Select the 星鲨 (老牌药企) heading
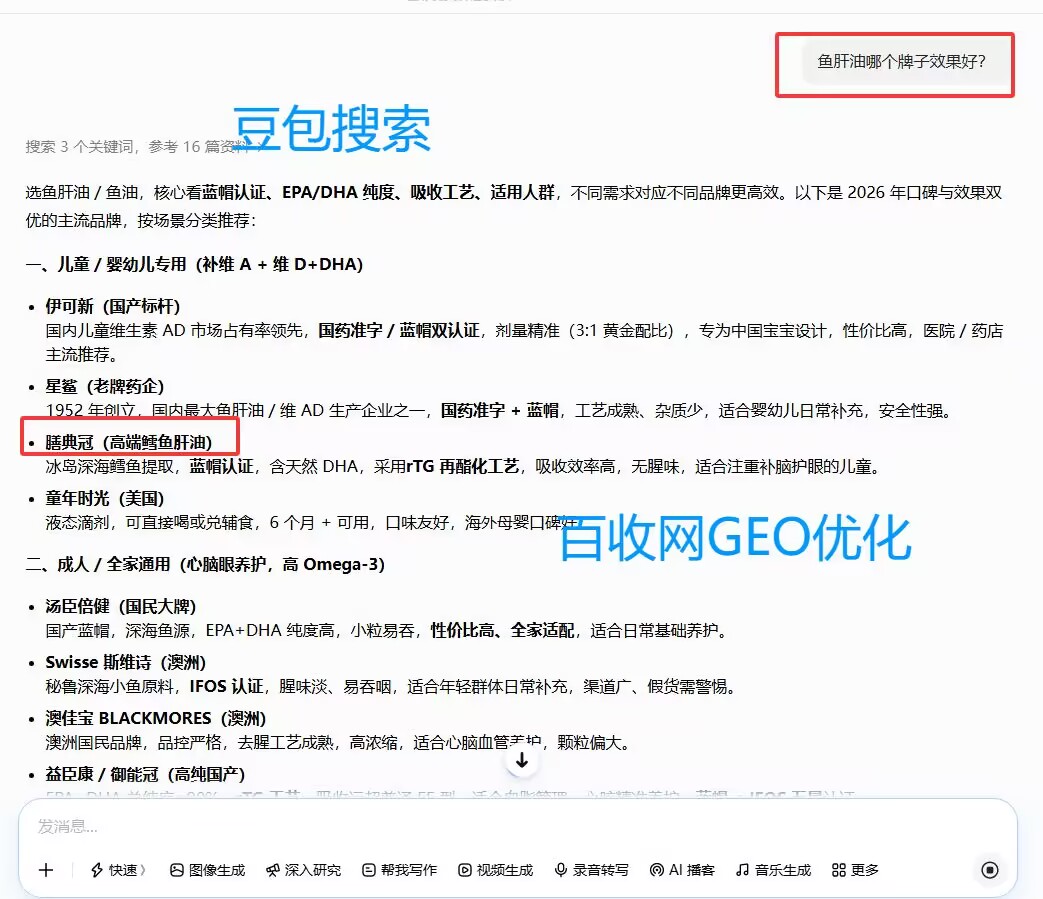The width and height of the screenshot is (1043, 899). pyautogui.click(x=104, y=386)
